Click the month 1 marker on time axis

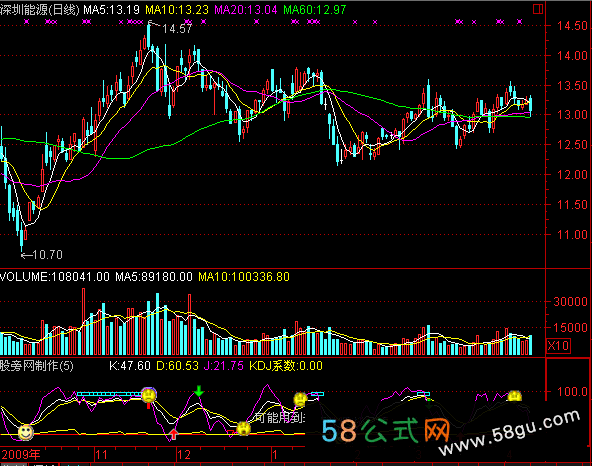pyautogui.click(x=275, y=455)
